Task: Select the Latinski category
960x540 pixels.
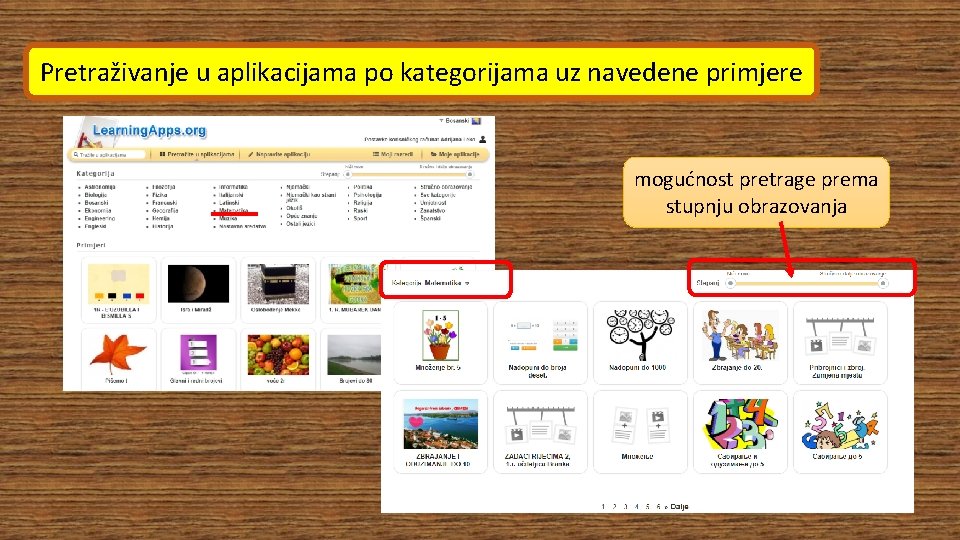Action: (229, 203)
